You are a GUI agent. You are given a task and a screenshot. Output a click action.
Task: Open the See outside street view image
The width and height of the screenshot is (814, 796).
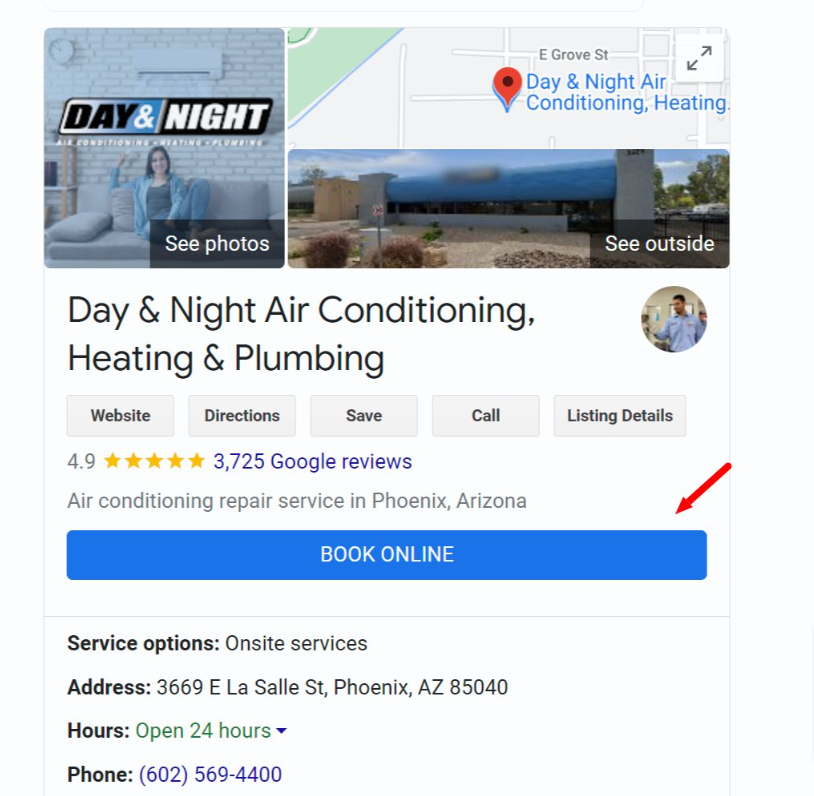508,209
